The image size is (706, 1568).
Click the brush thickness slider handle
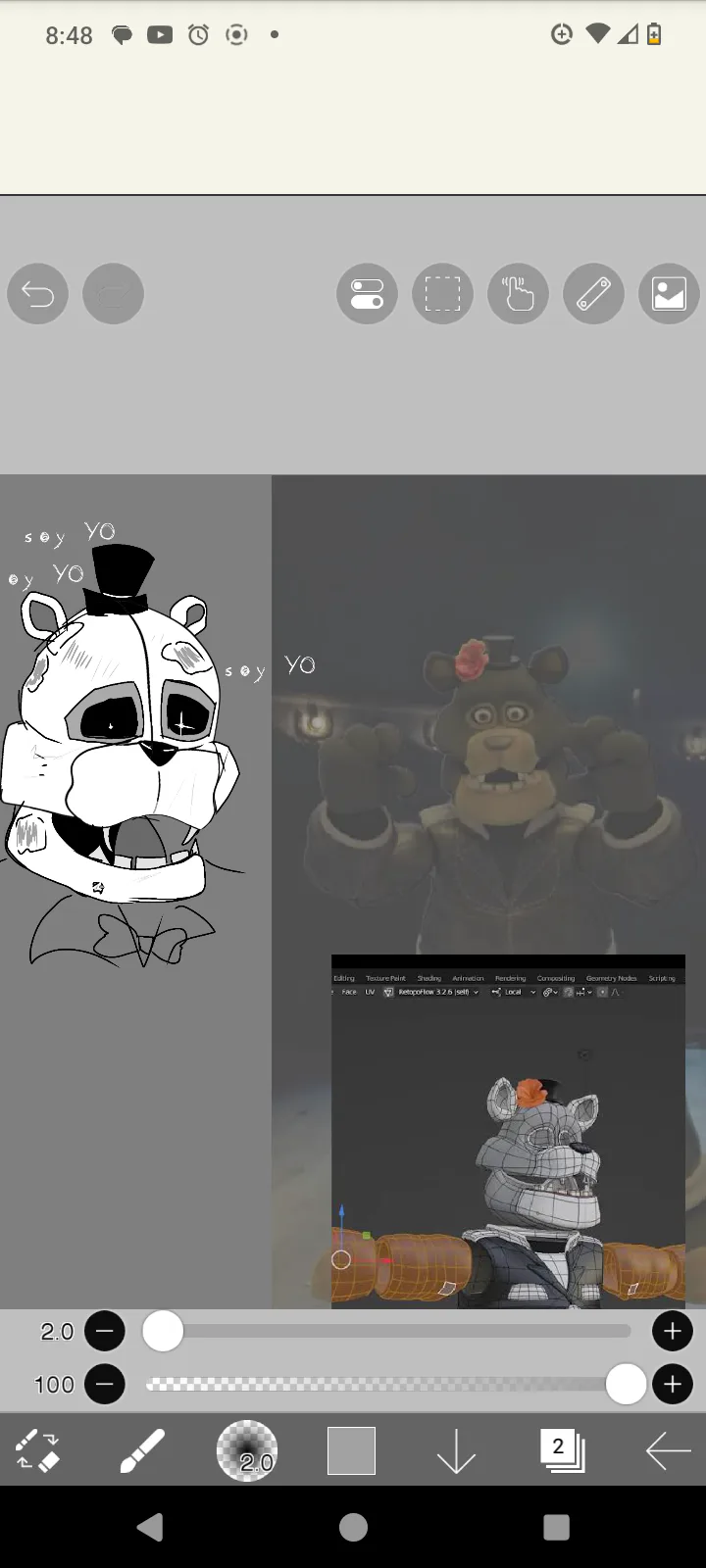[163, 1331]
